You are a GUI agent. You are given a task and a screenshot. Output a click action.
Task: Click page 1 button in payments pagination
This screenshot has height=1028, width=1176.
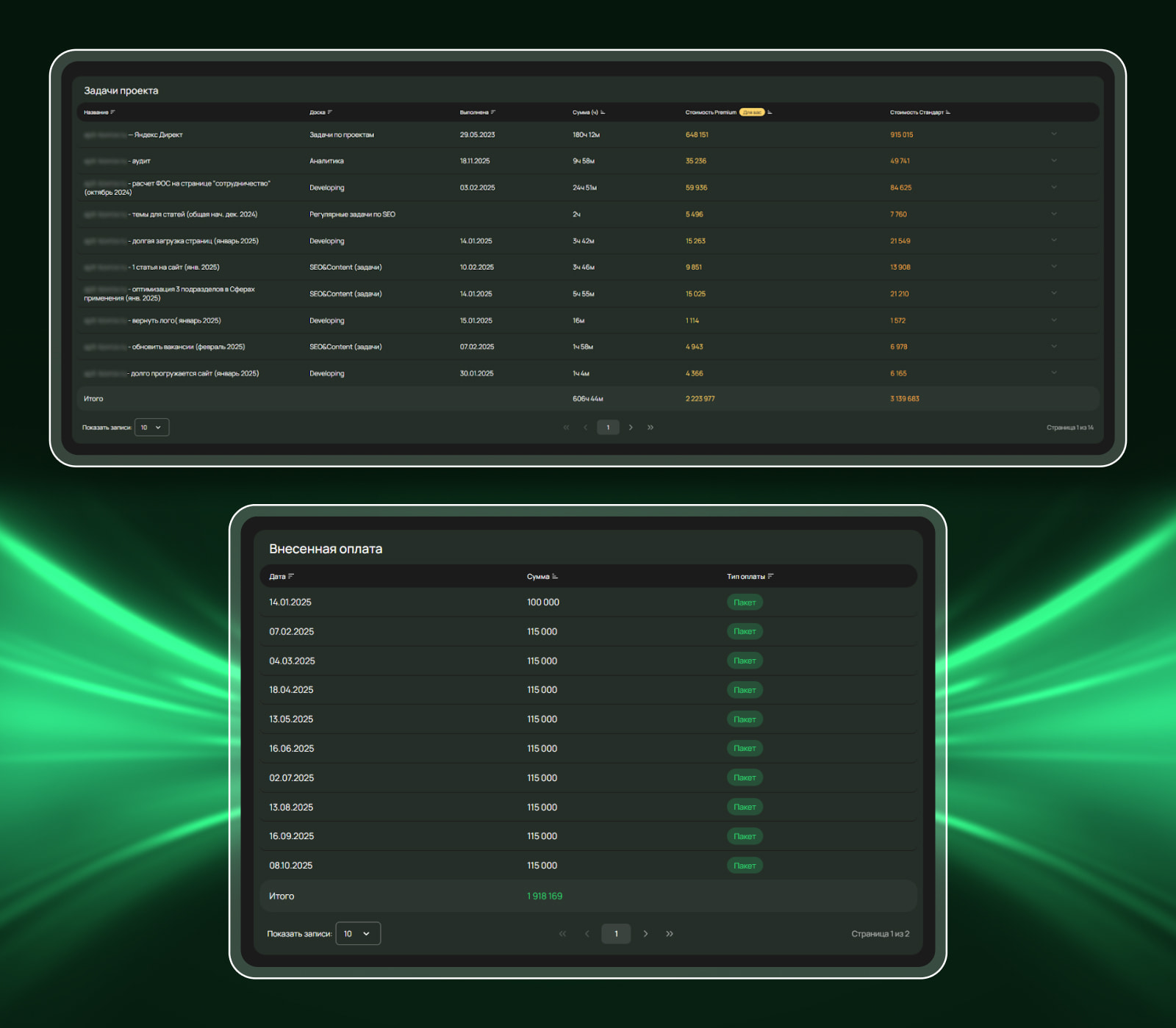click(616, 934)
